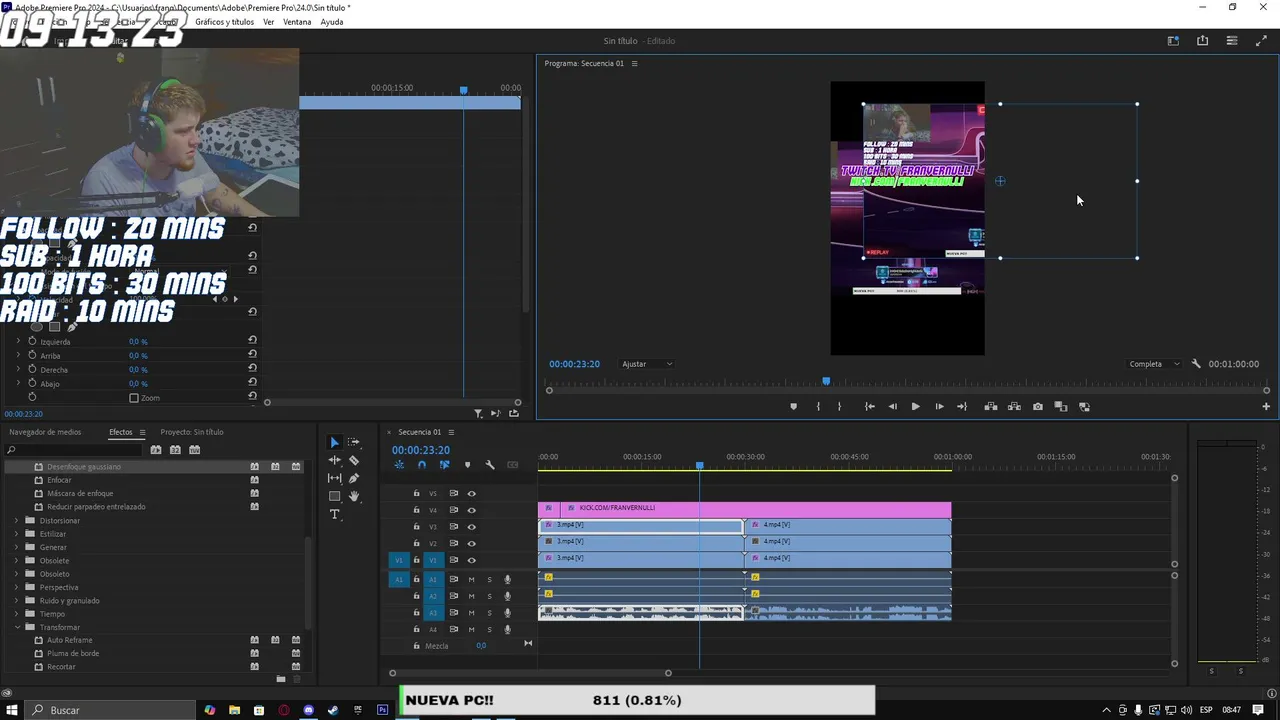
Task: Step back one frame
Action: point(893,407)
